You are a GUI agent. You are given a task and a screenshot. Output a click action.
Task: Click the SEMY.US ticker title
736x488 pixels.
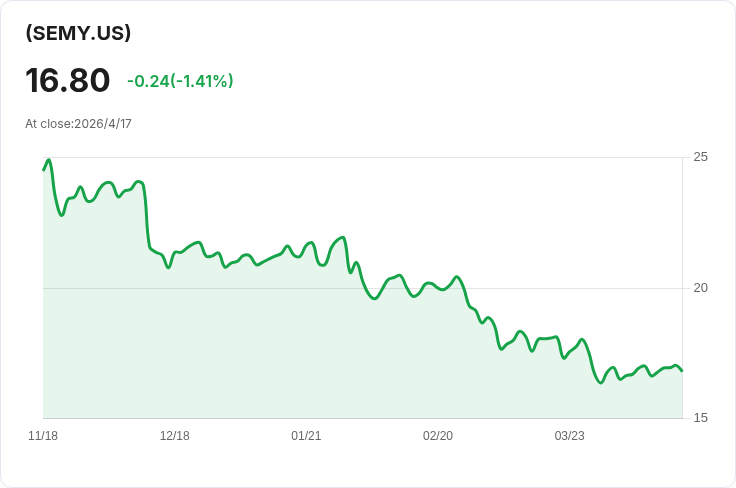point(78,33)
